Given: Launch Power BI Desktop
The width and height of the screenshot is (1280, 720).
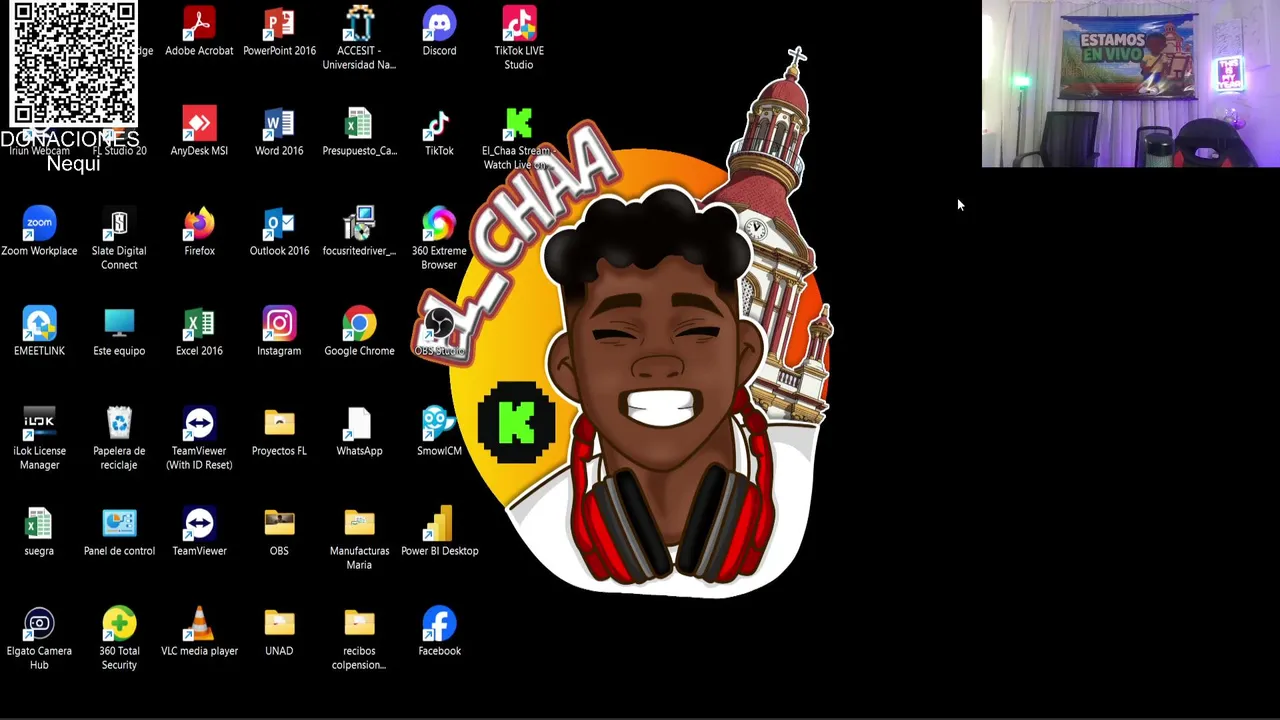Looking at the screenshot, I should point(439,532).
